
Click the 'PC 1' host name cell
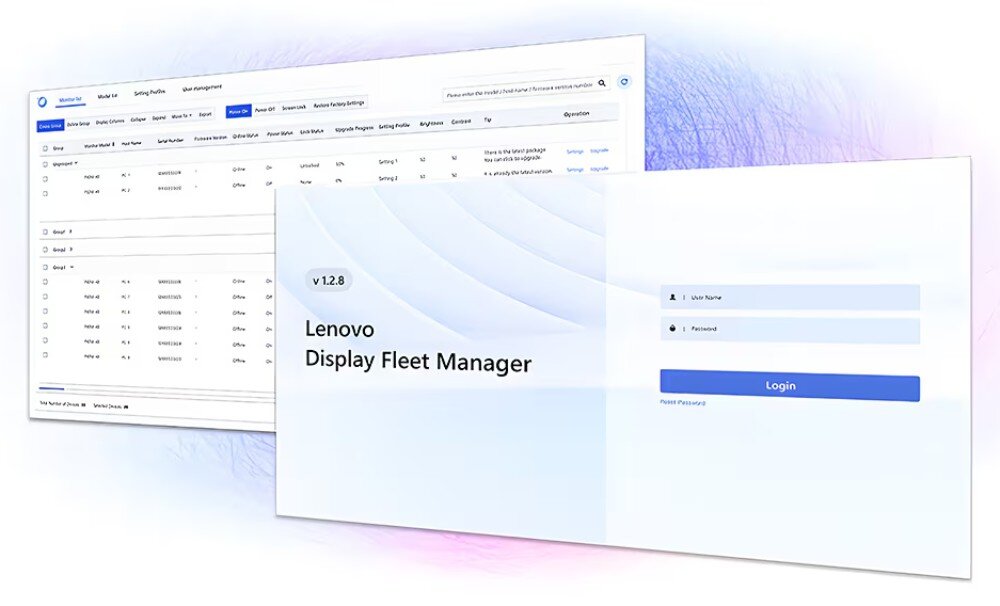click(x=126, y=175)
